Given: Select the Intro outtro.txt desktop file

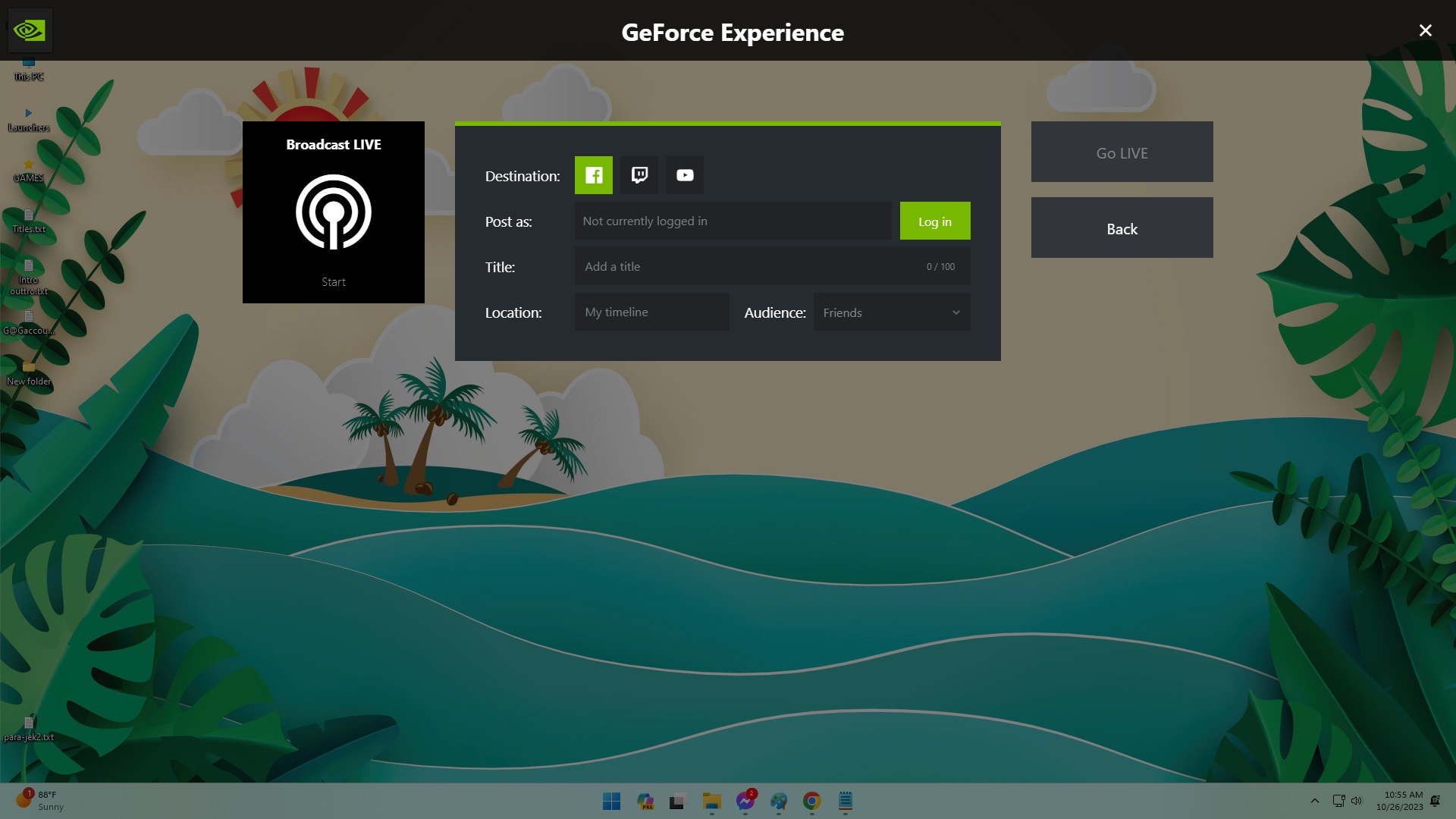Looking at the screenshot, I should 29,278.
